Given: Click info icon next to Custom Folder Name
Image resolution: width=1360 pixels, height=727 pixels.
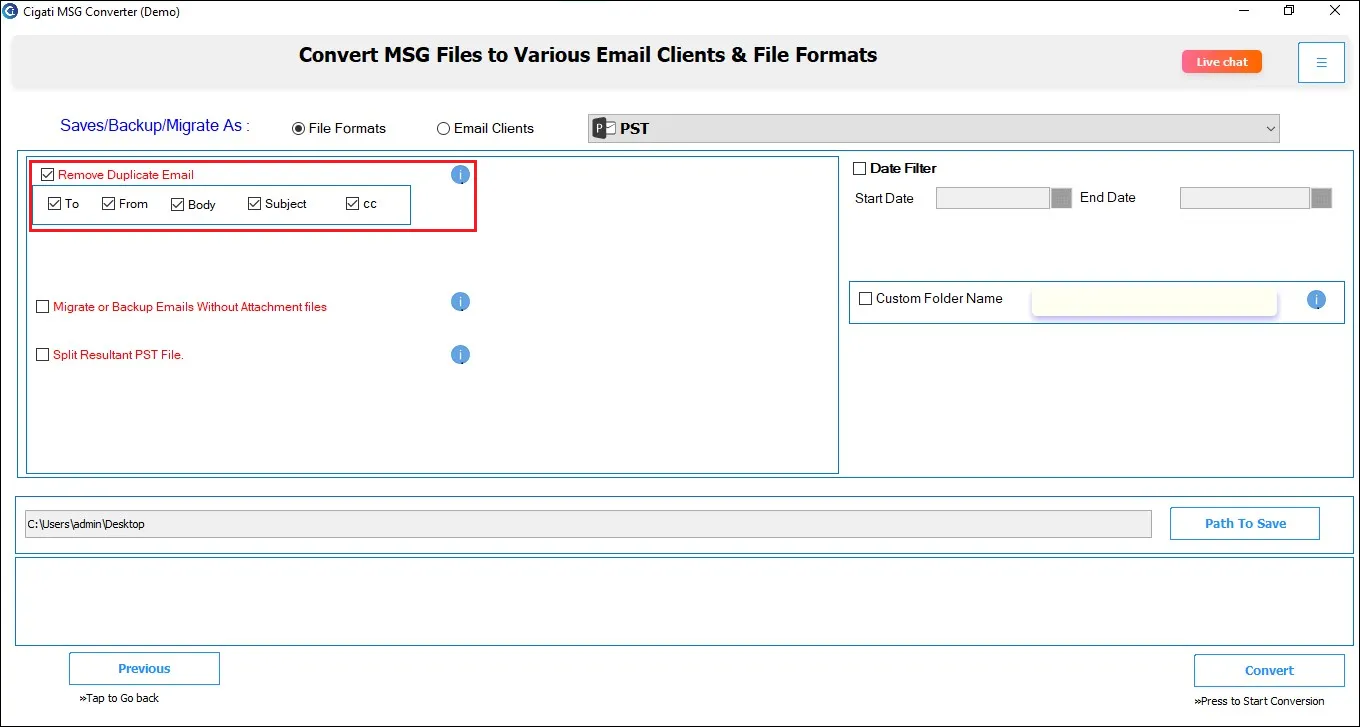Looking at the screenshot, I should [x=1316, y=299].
